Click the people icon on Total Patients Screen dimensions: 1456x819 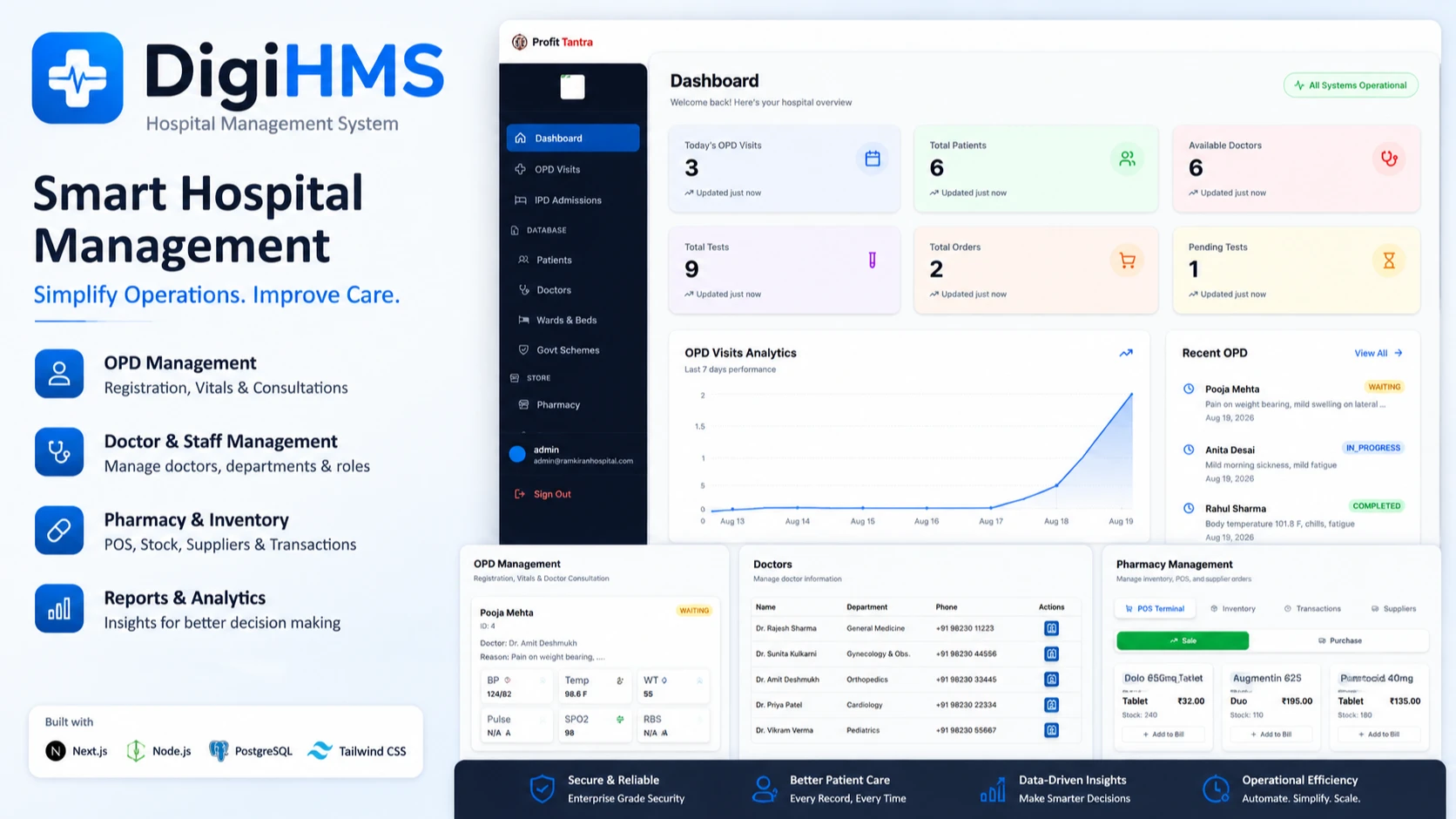point(1127,159)
